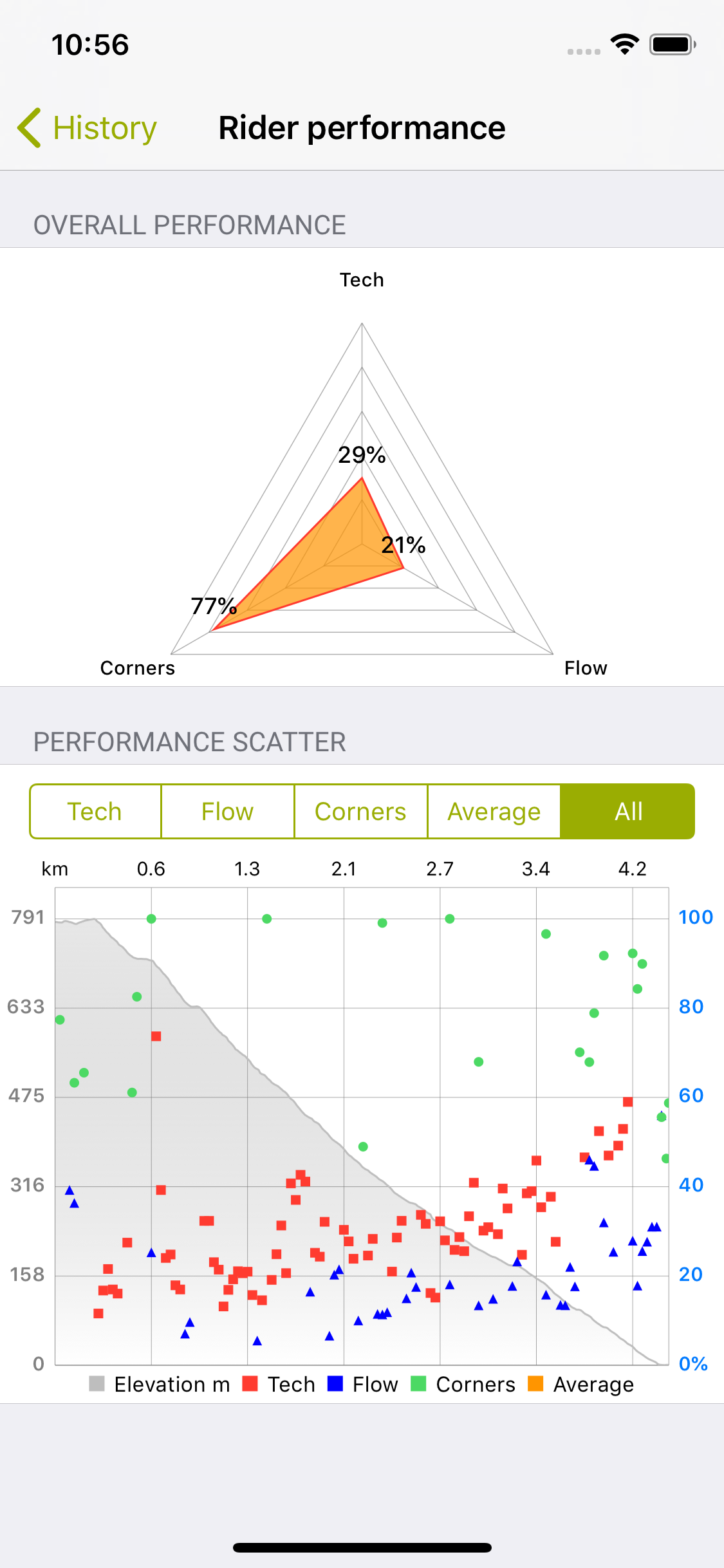Viewport: 724px width, 1568px height.
Task: Click the gray Elevation legend swatch
Action: (x=97, y=1383)
